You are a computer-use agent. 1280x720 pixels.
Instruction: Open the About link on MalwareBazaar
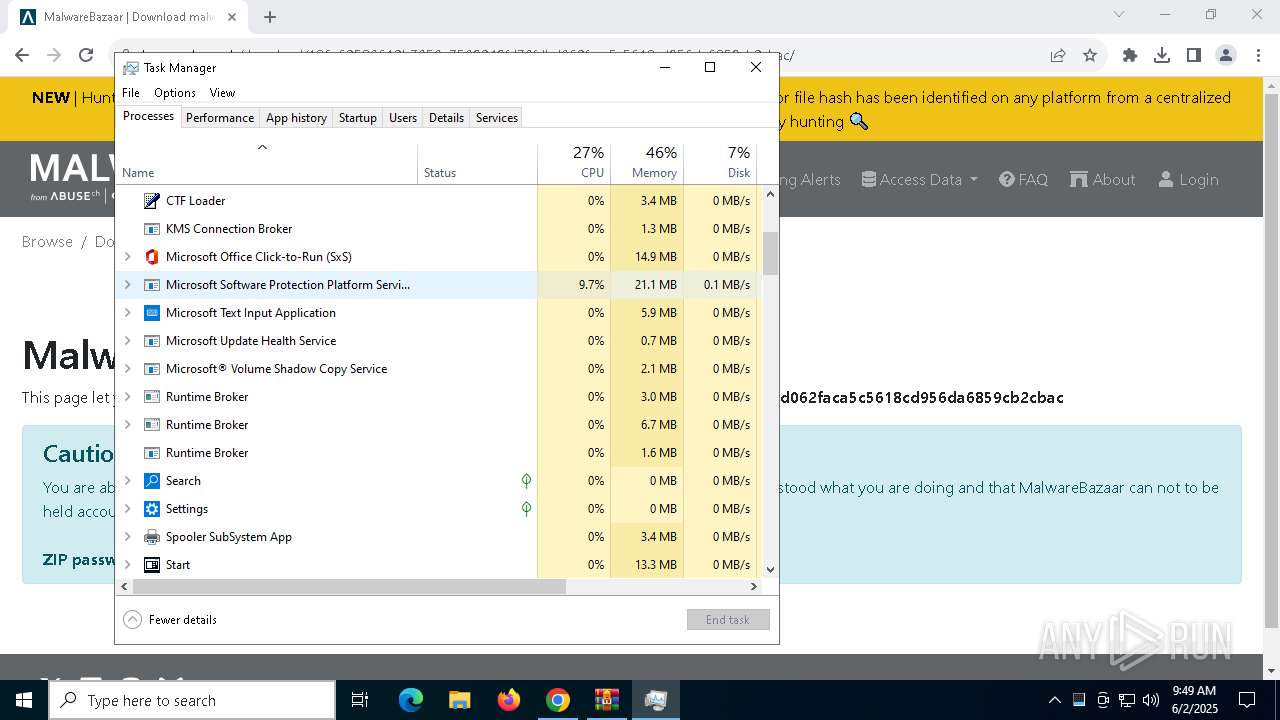click(1103, 180)
